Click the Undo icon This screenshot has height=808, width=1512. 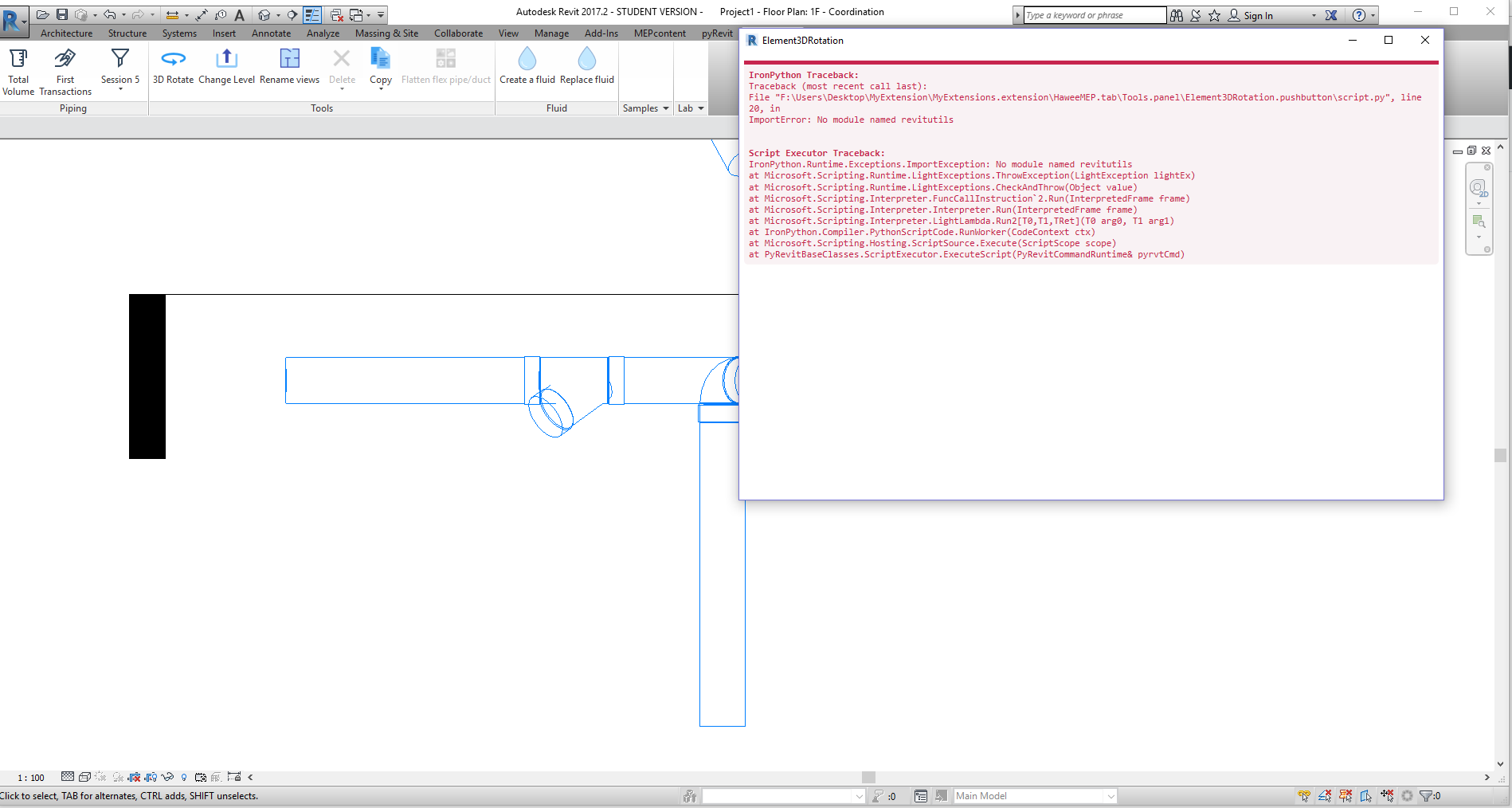click(110, 14)
